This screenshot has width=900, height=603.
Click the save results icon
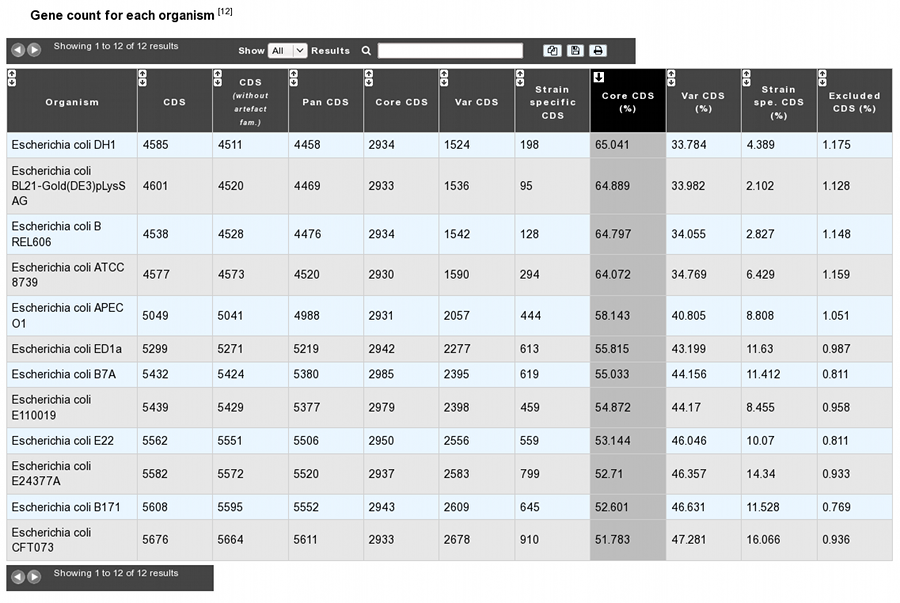pyautogui.click(x=575, y=51)
